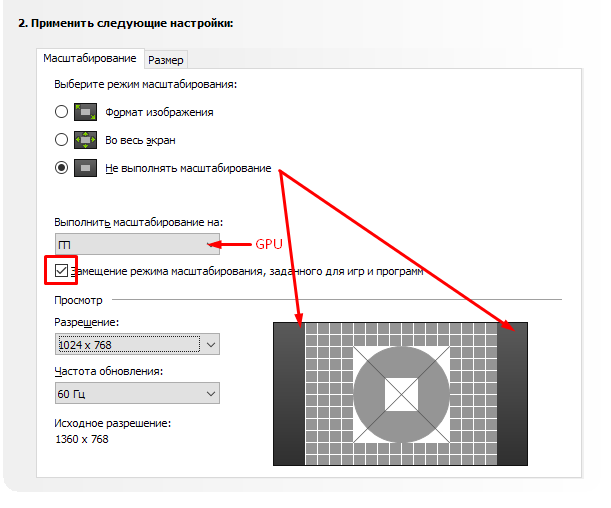The width and height of the screenshot is (611, 508).
Task: Open the 'Разрешение' 1024 x 768 dropdown
Action: coord(137,344)
